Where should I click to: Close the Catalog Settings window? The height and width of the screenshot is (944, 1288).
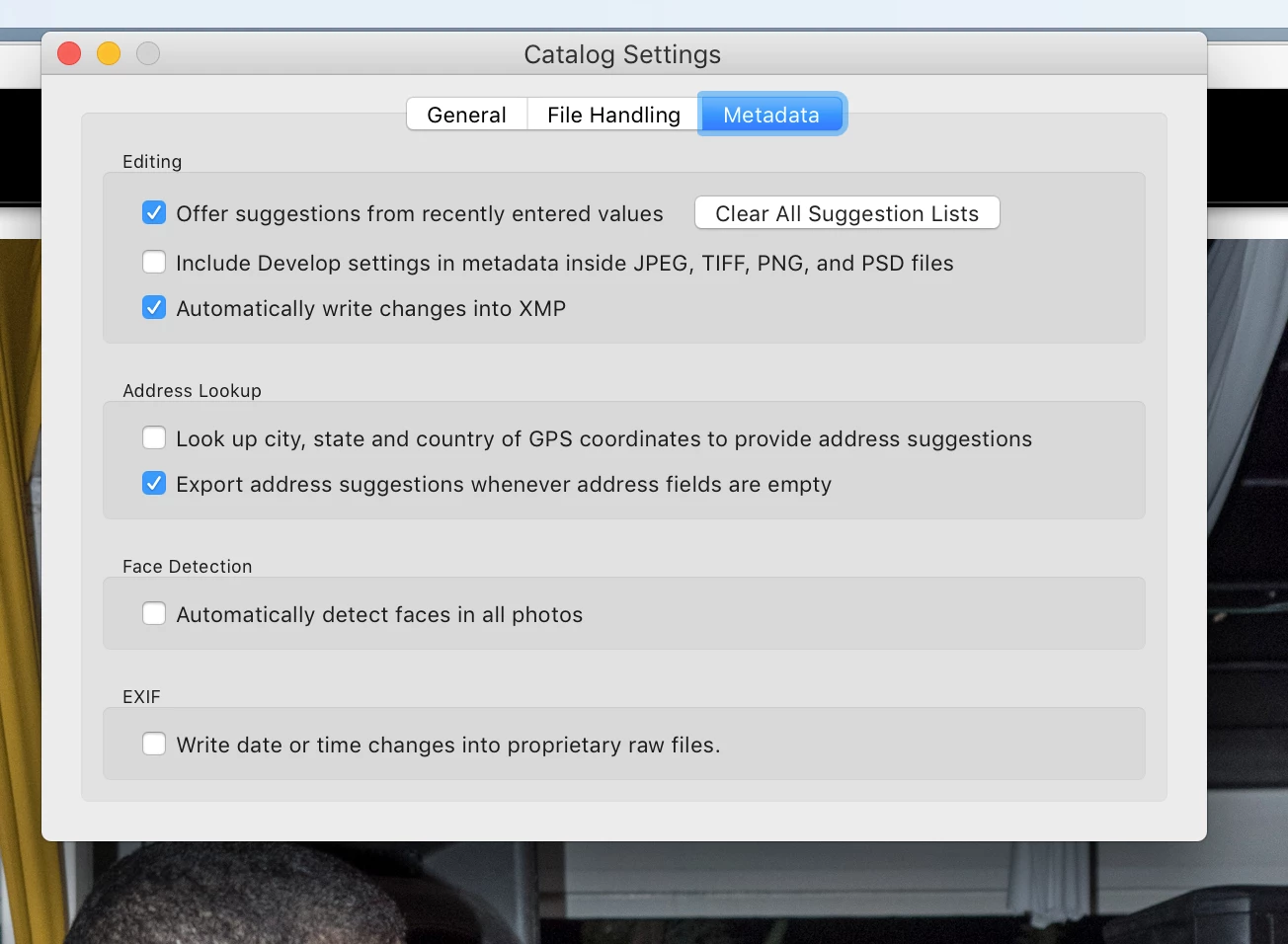coord(69,53)
